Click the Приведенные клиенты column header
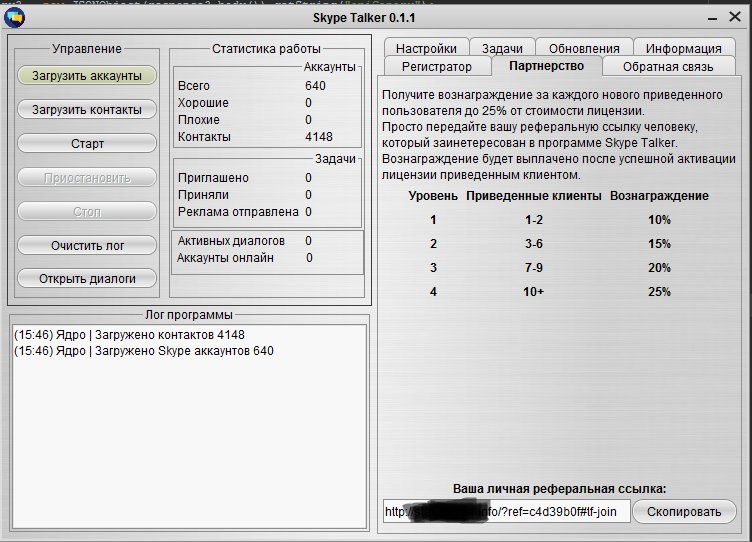Screen dimensions: 752x542 click(534, 196)
